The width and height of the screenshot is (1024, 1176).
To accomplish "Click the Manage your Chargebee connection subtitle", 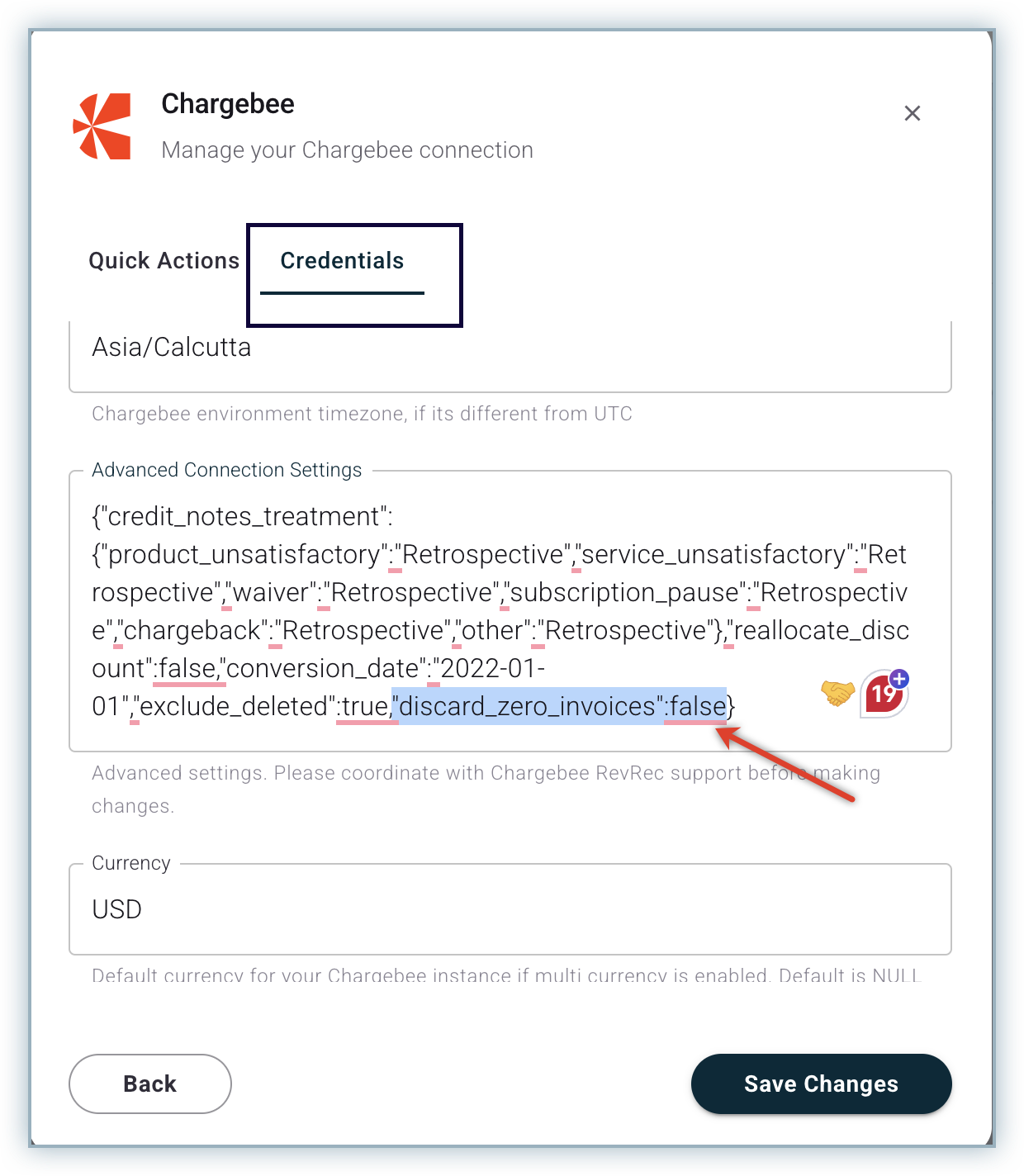I will coord(347,150).
